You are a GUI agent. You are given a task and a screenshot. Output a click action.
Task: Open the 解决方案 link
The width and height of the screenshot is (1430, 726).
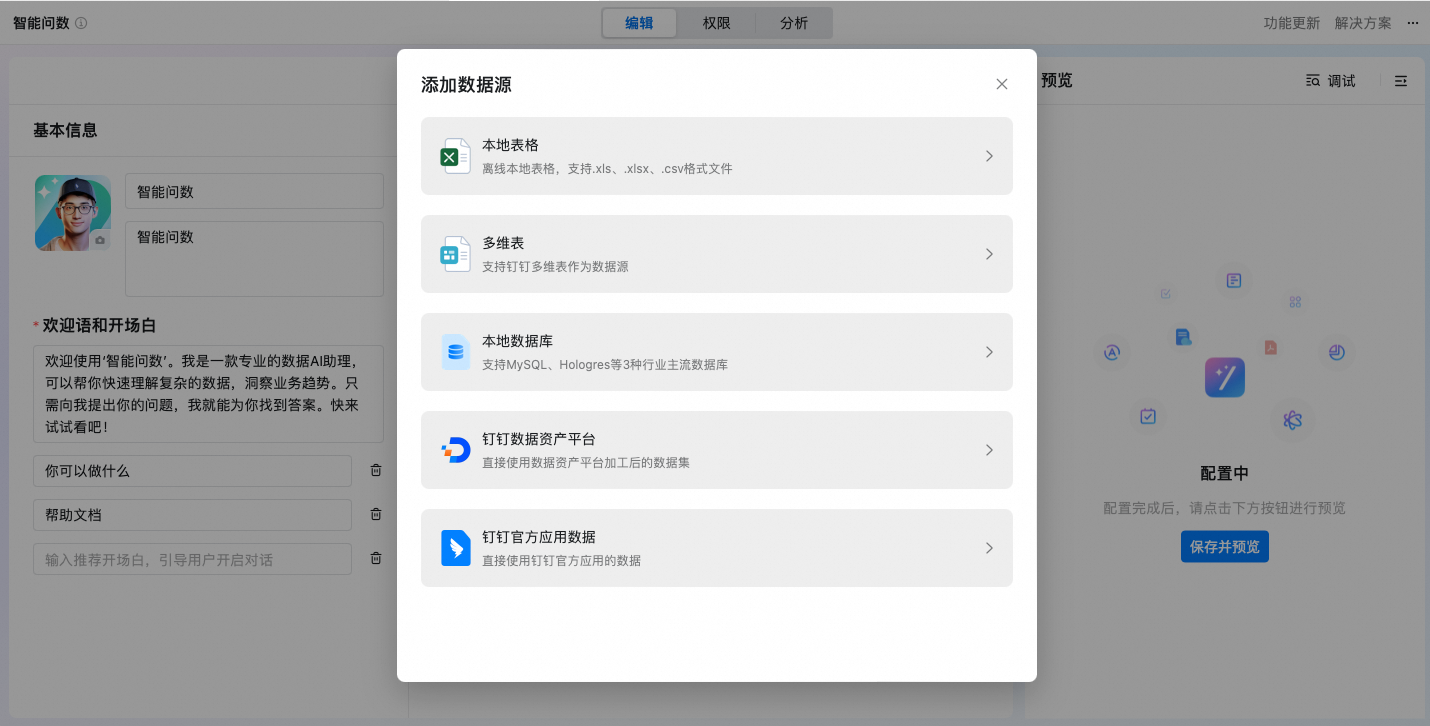click(1363, 23)
